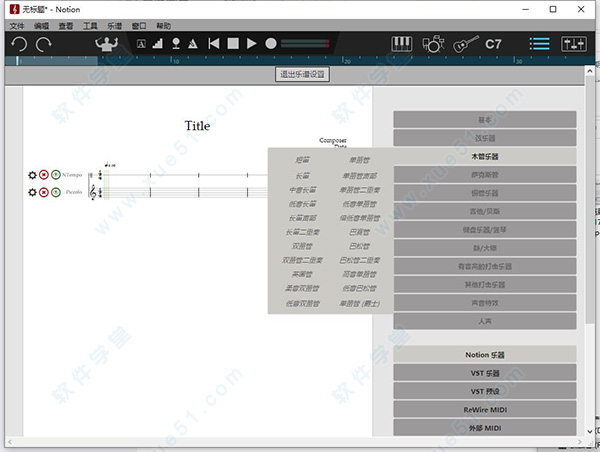Open the 窗口 menu
The height and width of the screenshot is (452, 600).
coord(139,26)
